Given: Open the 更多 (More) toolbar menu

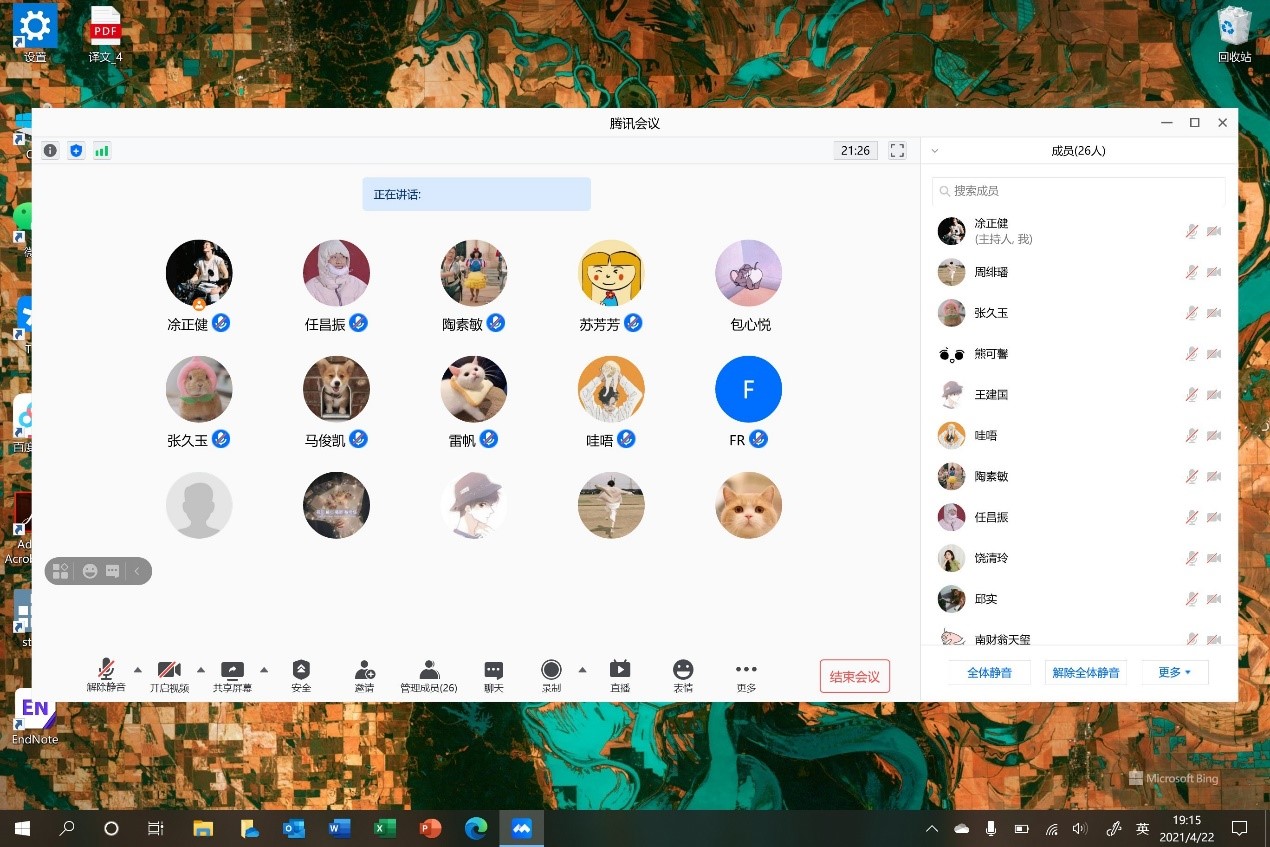Looking at the screenshot, I should (746, 671).
